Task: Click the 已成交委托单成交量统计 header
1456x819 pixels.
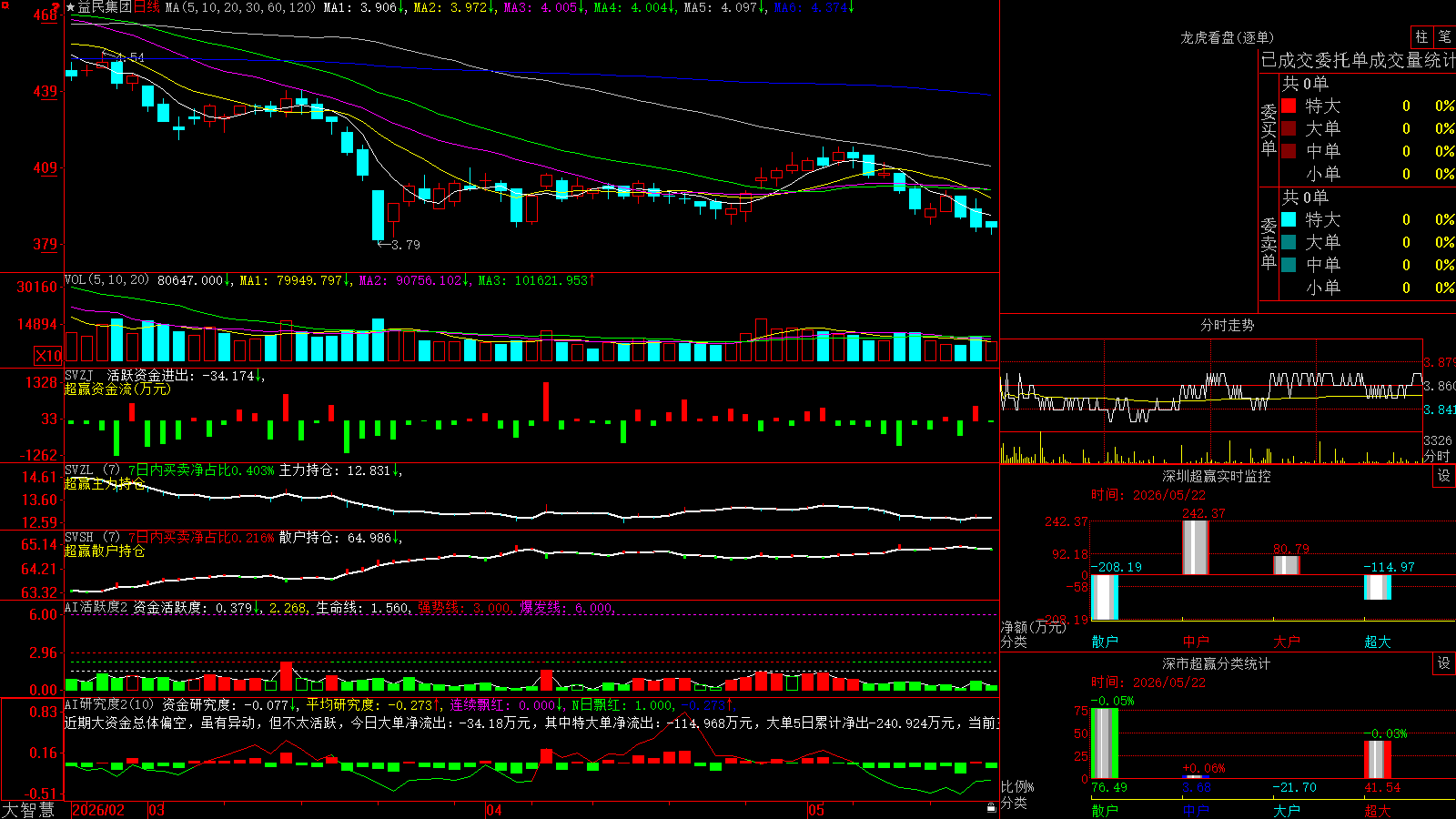Action: [1358, 60]
